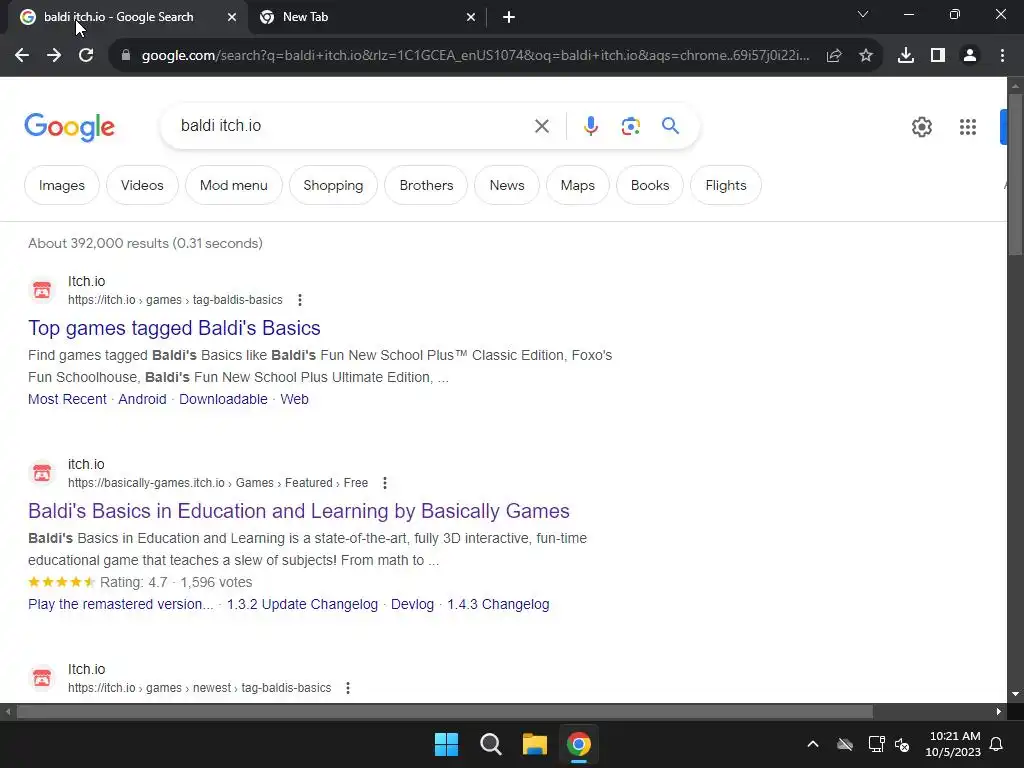
Task: Open Windows taskbar search
Action: tap(490, 744)
